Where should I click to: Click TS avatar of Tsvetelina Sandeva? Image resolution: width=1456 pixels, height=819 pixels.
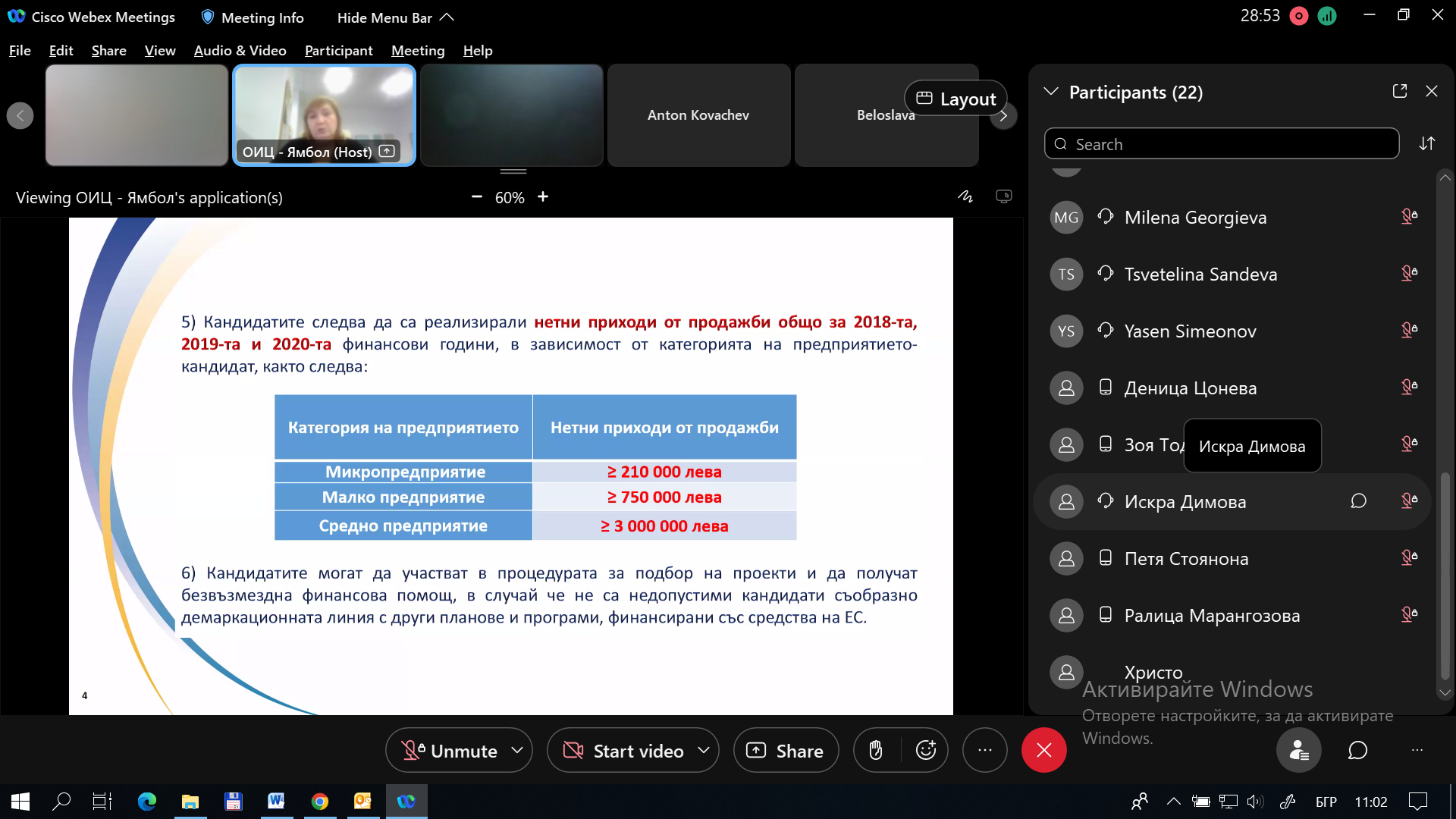point(1066,274)
